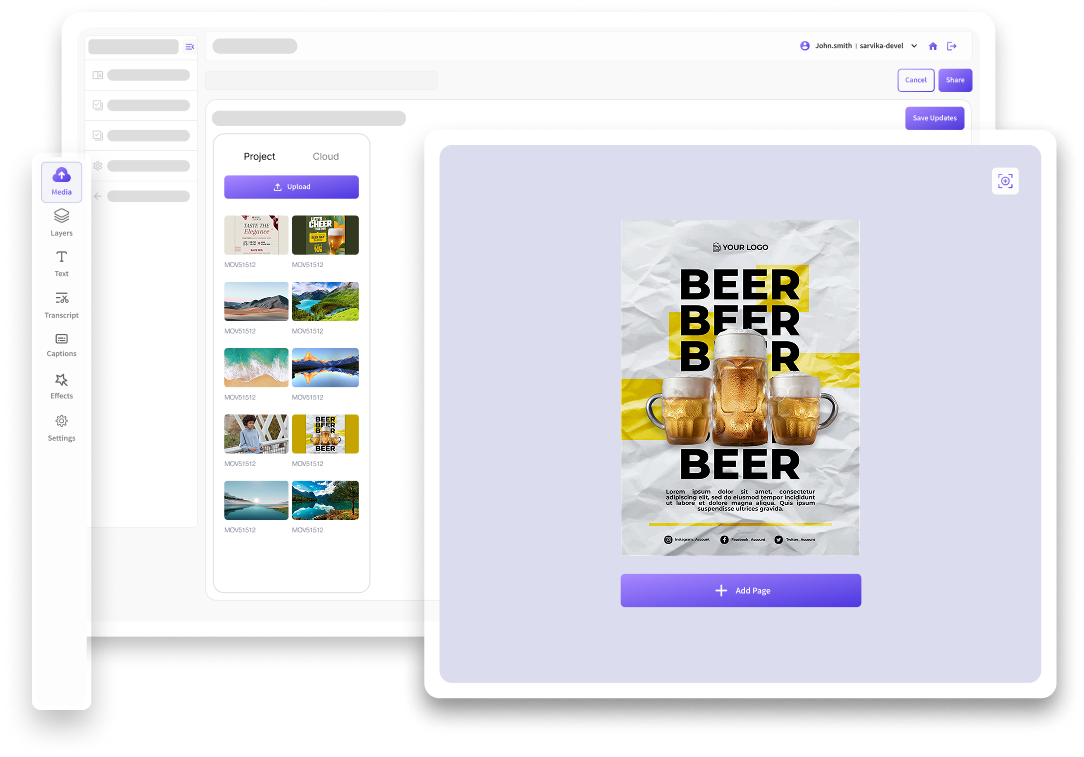Open the Text panel
This screenshot has width=1084, height=757.
click(61, 263)
